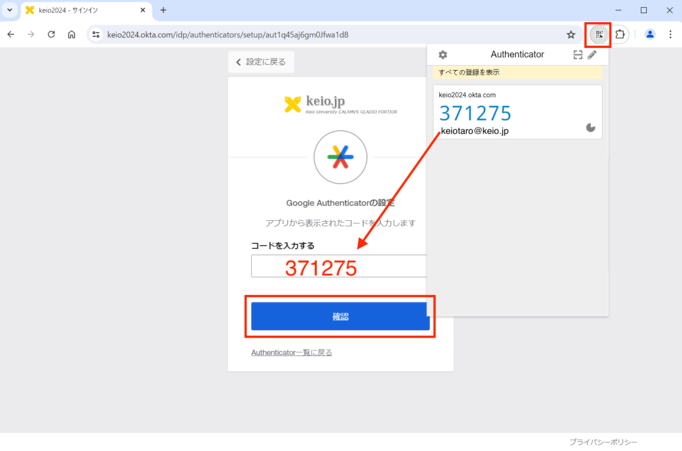The height and width of the screenshot is (451, 682).
Task: Open Chrome three-dot menu
Action: 670,34
